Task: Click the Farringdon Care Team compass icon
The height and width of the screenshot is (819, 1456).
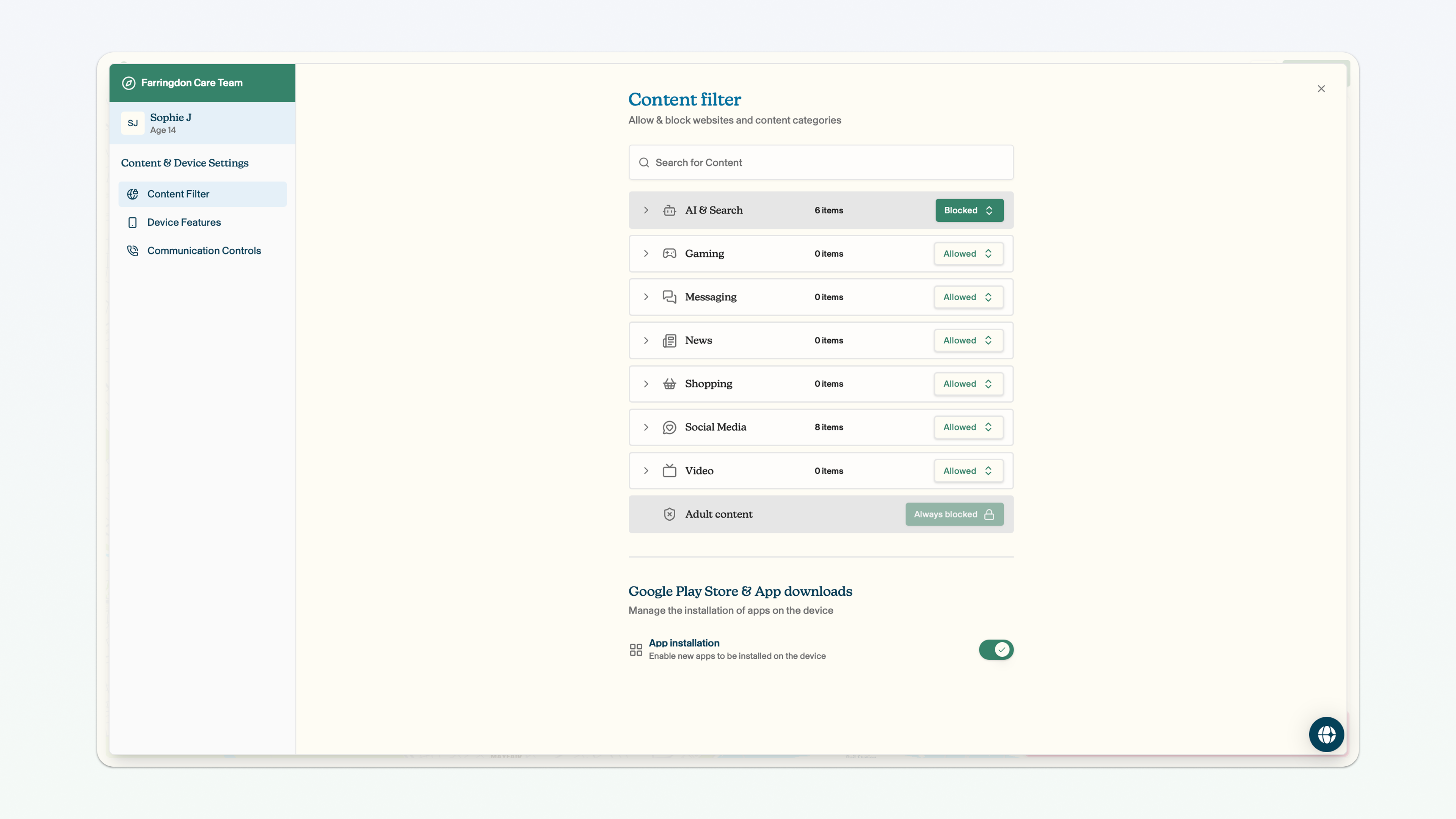Action: pos(129,83)
